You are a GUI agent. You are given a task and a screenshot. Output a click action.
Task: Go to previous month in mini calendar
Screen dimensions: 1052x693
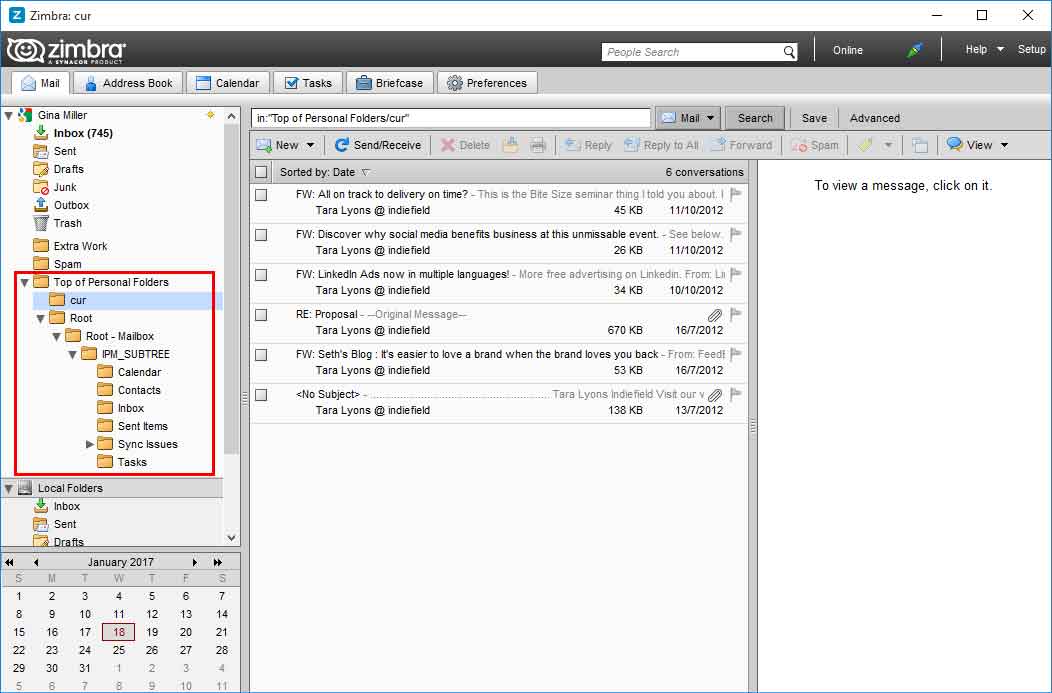36,562
